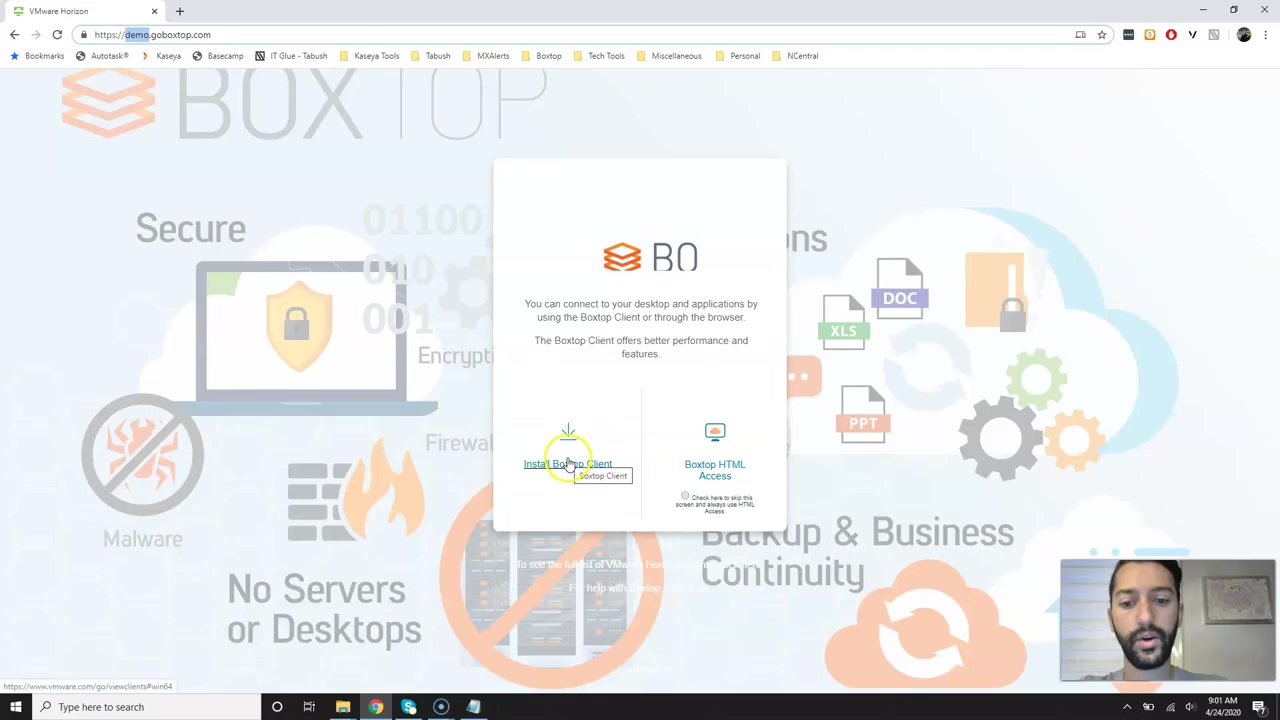
Task: Click the Install Boxtop Client download icon
Action: click(x=568, y=431)
